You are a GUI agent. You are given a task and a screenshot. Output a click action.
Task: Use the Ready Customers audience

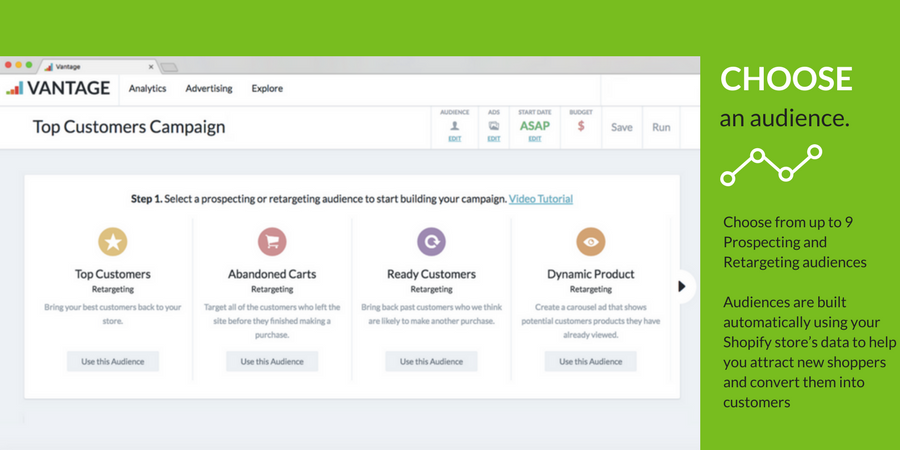point(431,362)
